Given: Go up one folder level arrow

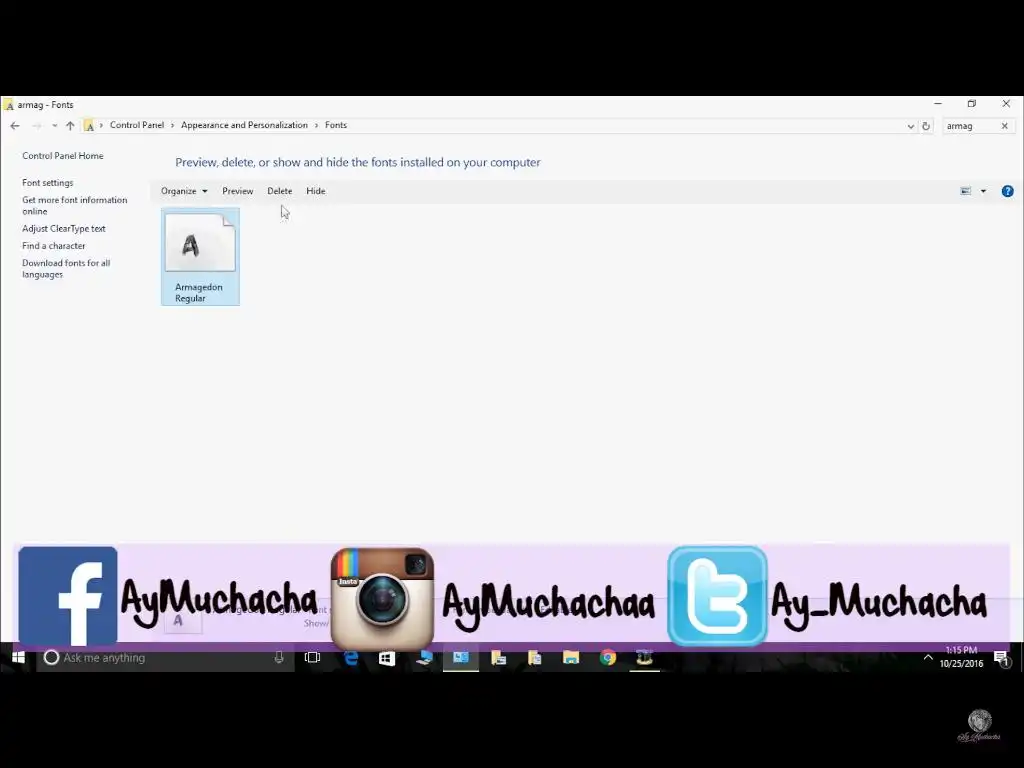Looking at the screenshot, I should coord(70,125).
